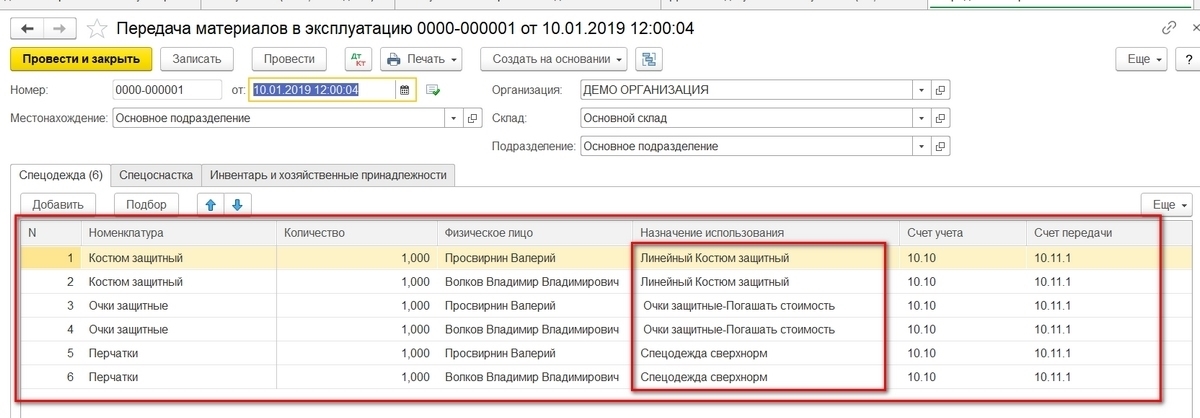Show Дт/Кт accounting entries
The height and width of the screenshot is (418, 1200).
[358, 59]
